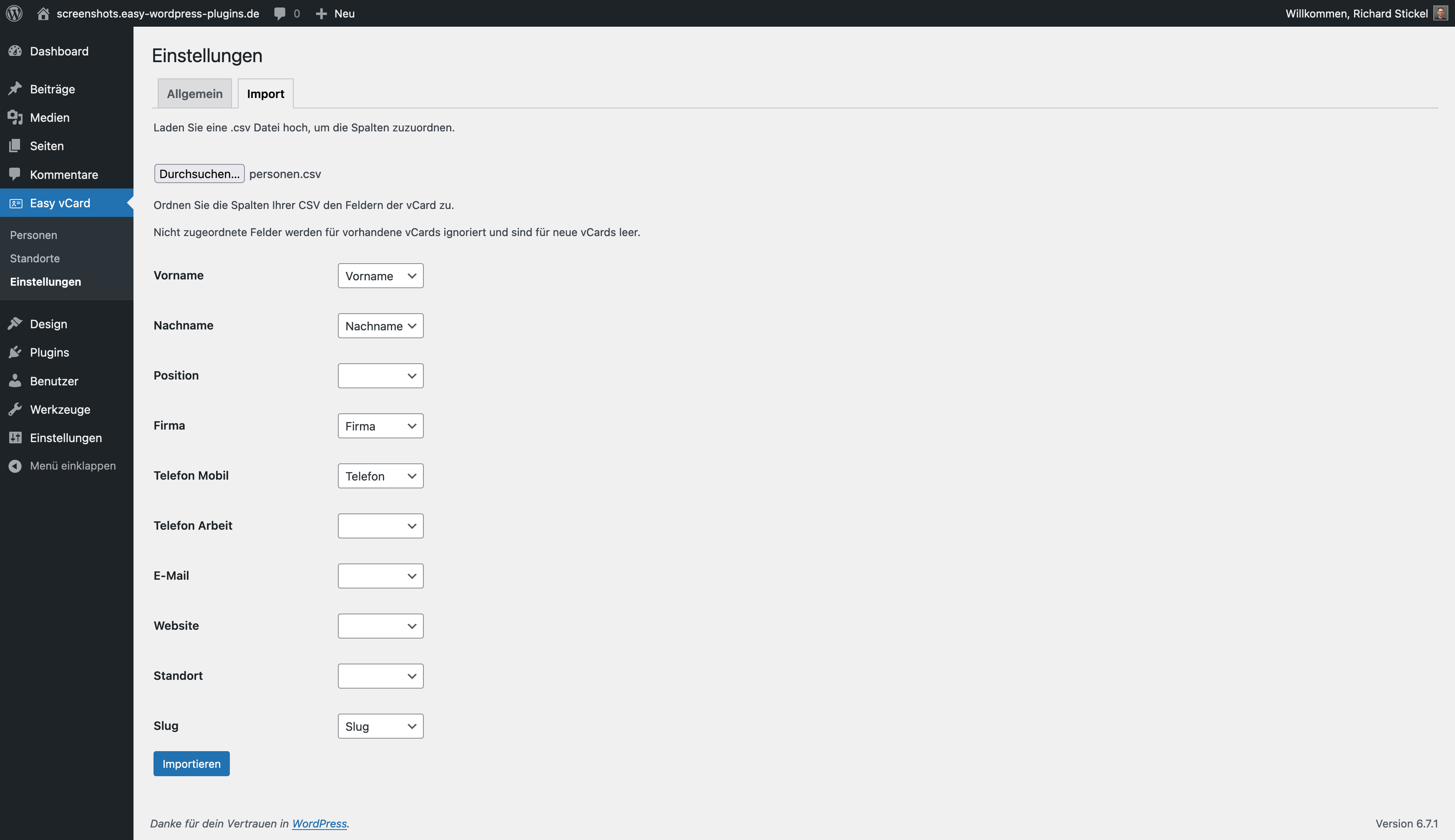The image size is (1455, 840).
Task: Click the Durchsuchen... file button
Action: click(200, 174)
